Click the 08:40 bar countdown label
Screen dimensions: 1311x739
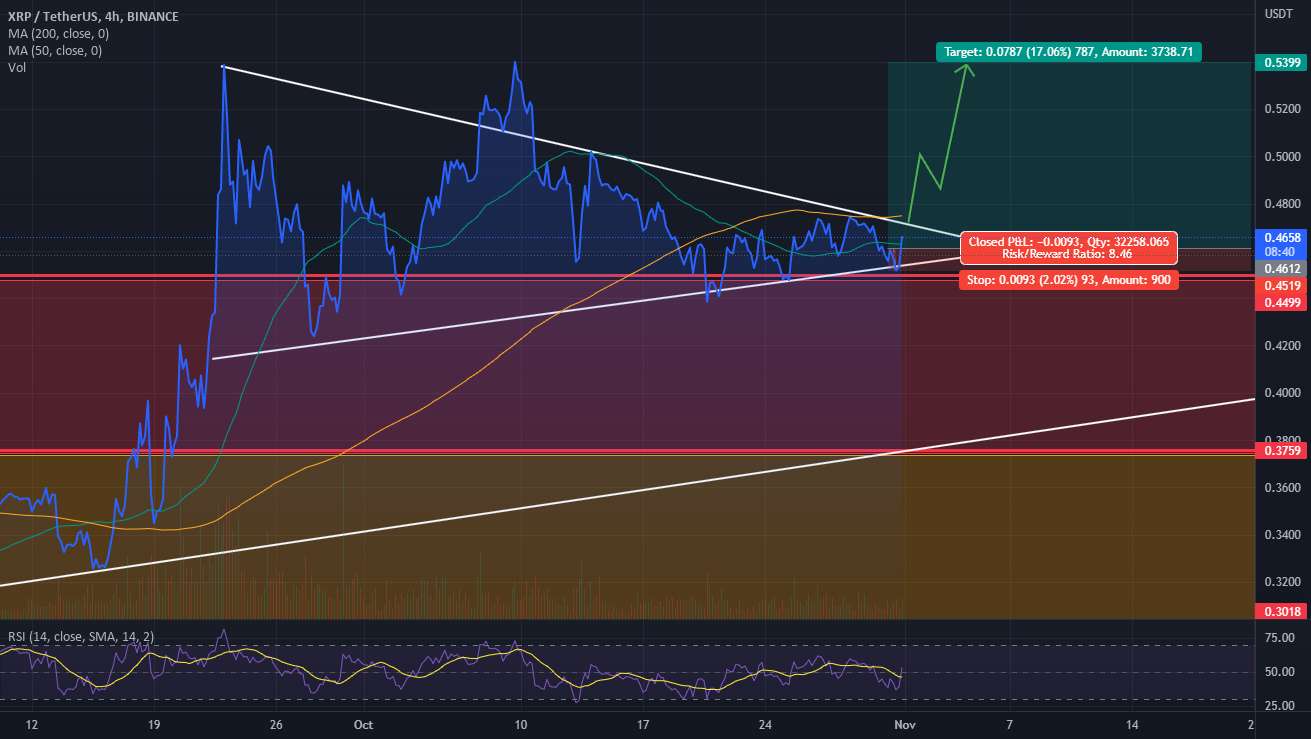(x=1280, y=253)
